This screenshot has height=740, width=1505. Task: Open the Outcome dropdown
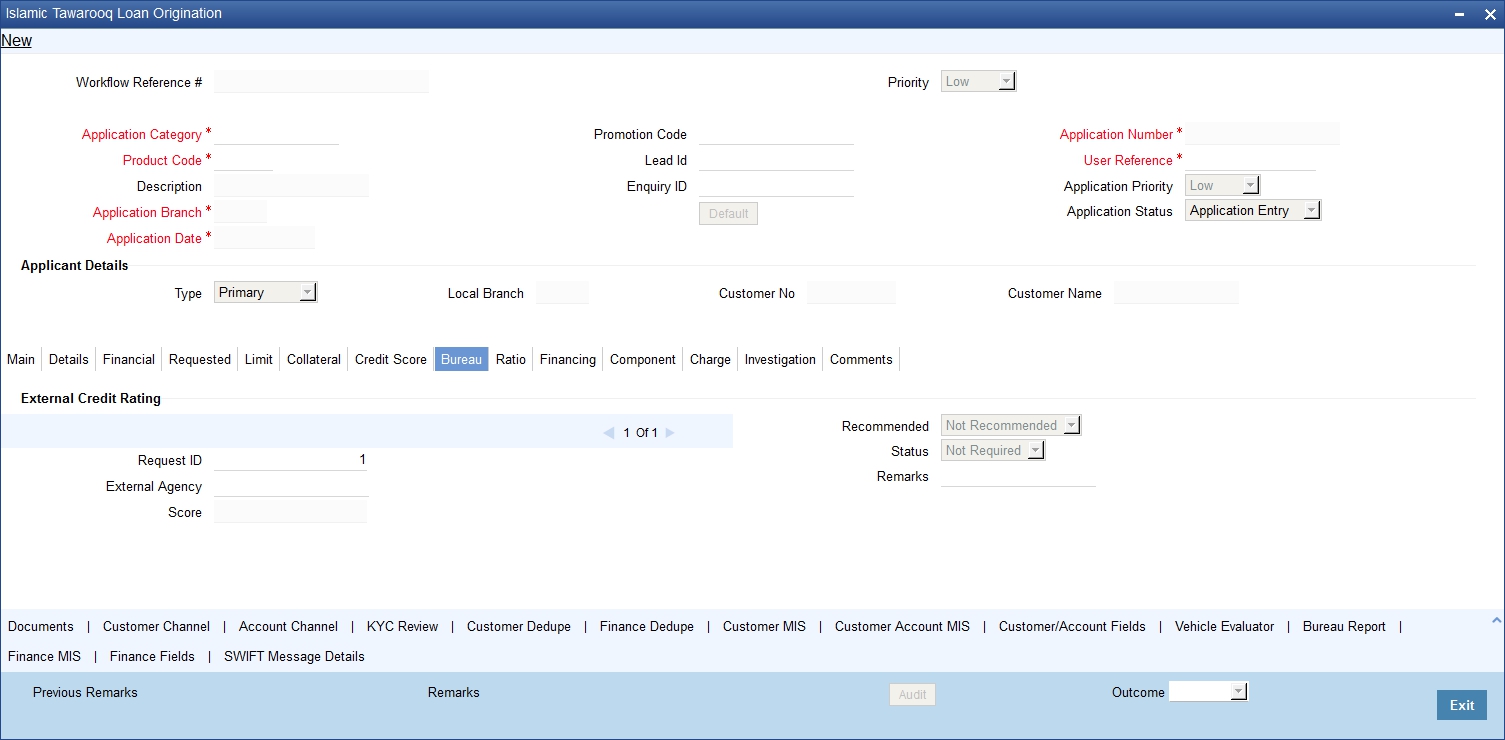tap(1209, 692)
